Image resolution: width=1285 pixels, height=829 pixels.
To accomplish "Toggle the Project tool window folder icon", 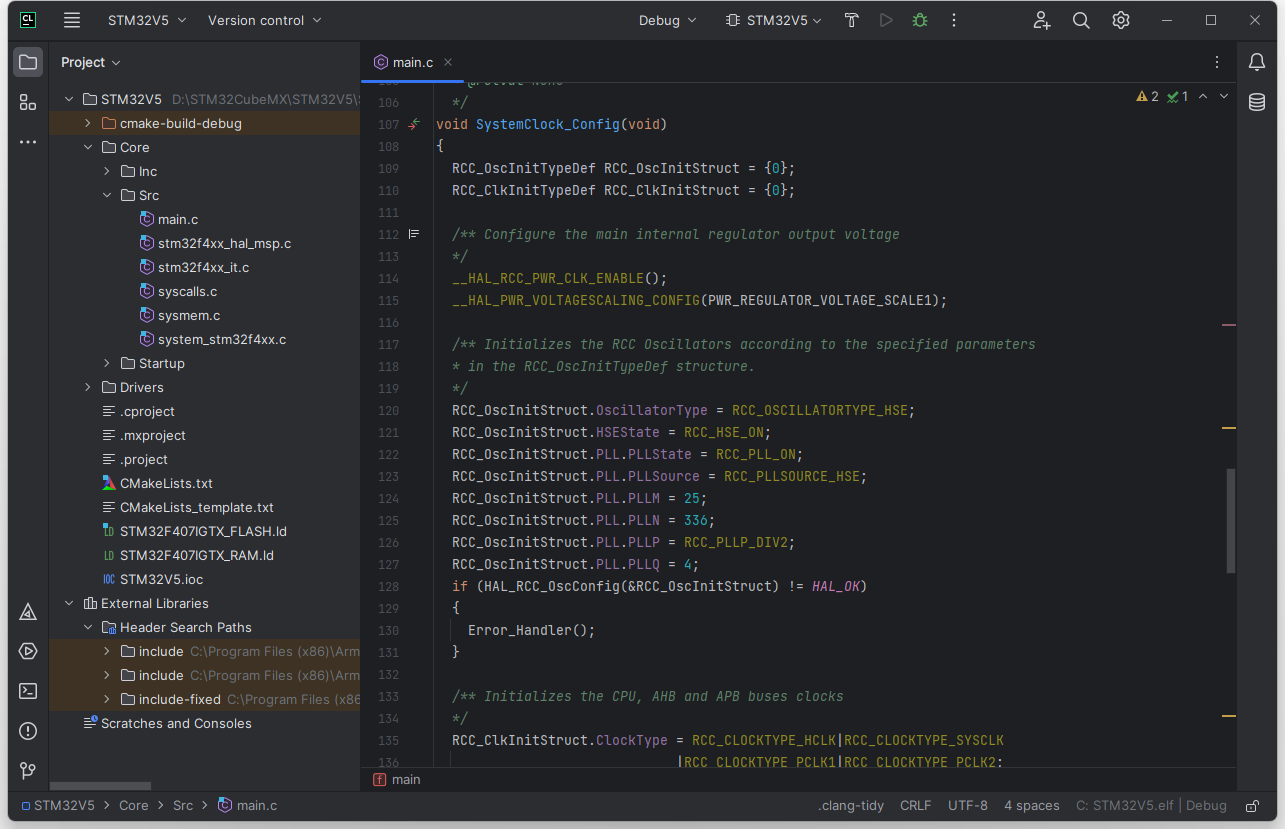I will (x=28, y=62).
